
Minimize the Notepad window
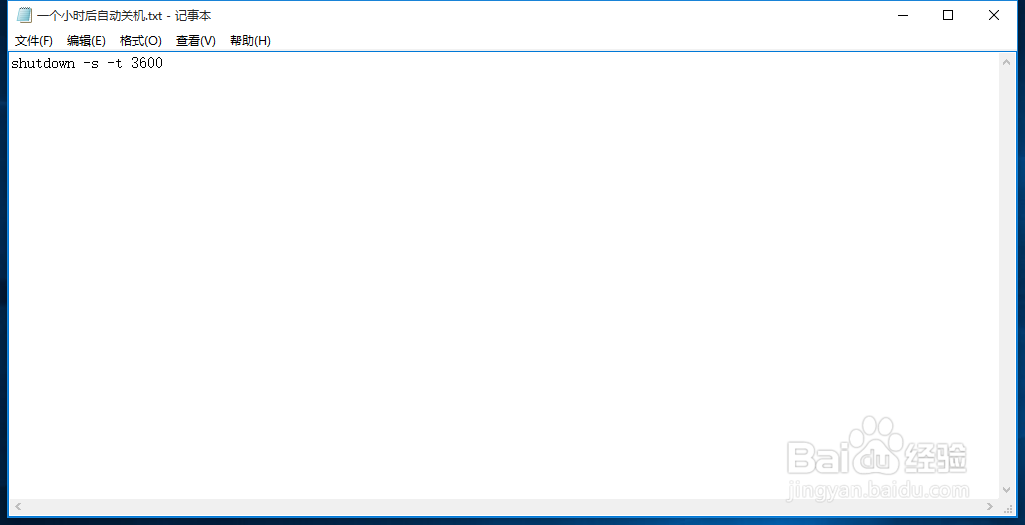pyautogui.click(x=903, y=15)
